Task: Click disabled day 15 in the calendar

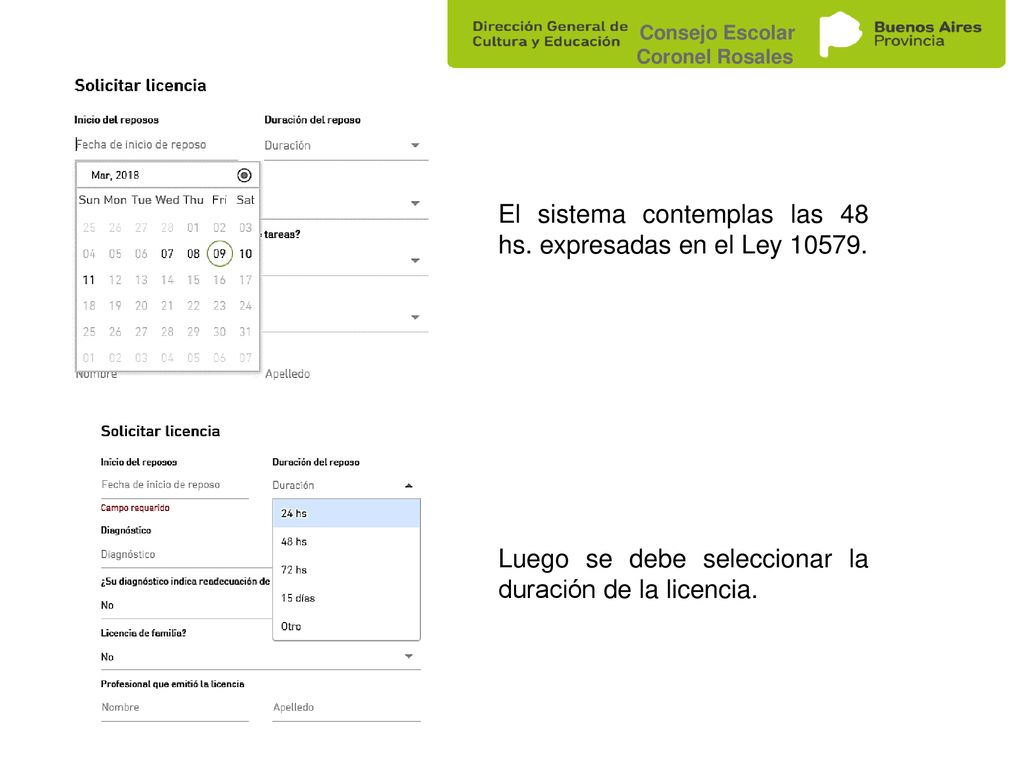Action: coord(193,280)
